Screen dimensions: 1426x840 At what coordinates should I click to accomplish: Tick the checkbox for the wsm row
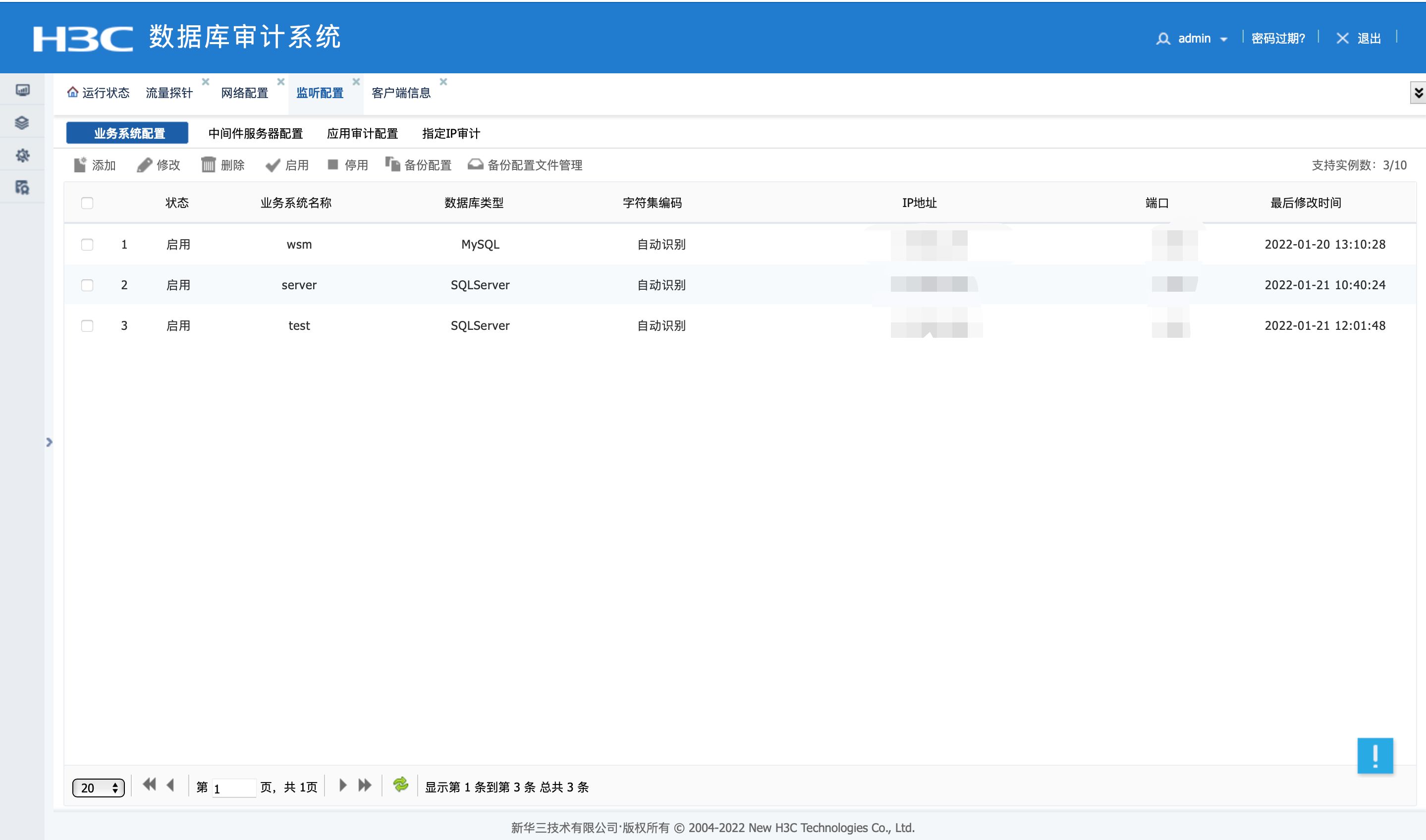point(87,245)
